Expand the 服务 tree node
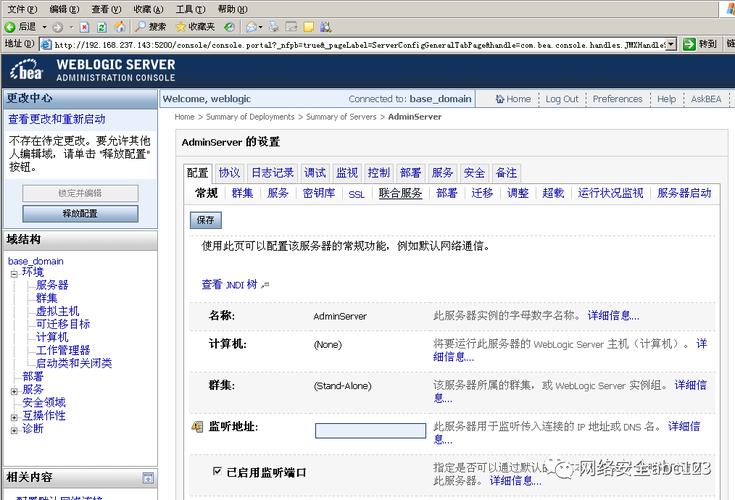735x500 pixels. [15, 391]
